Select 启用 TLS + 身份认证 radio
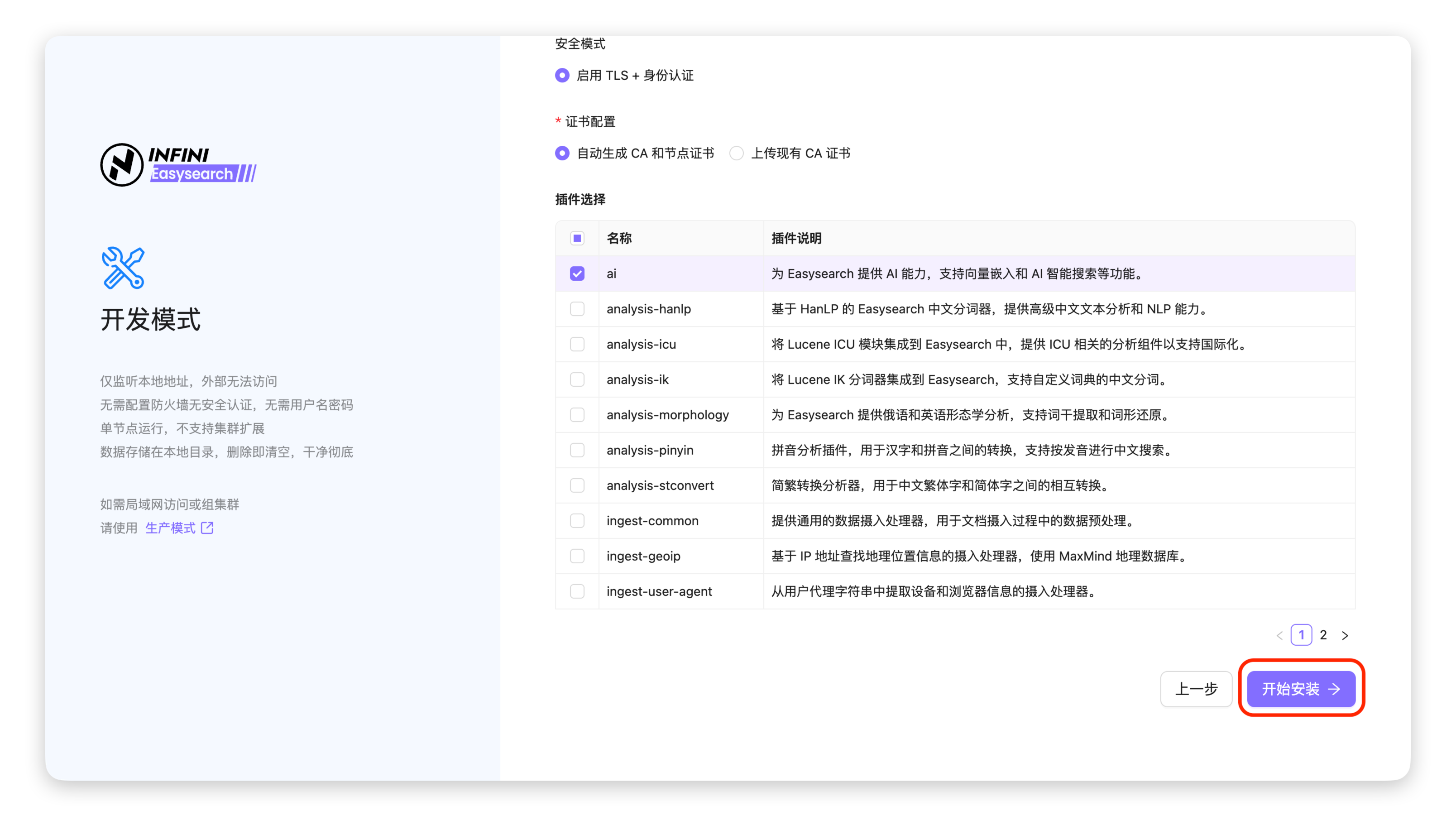The height and width of the screenshot is (835, 1456). click(562, 75)
